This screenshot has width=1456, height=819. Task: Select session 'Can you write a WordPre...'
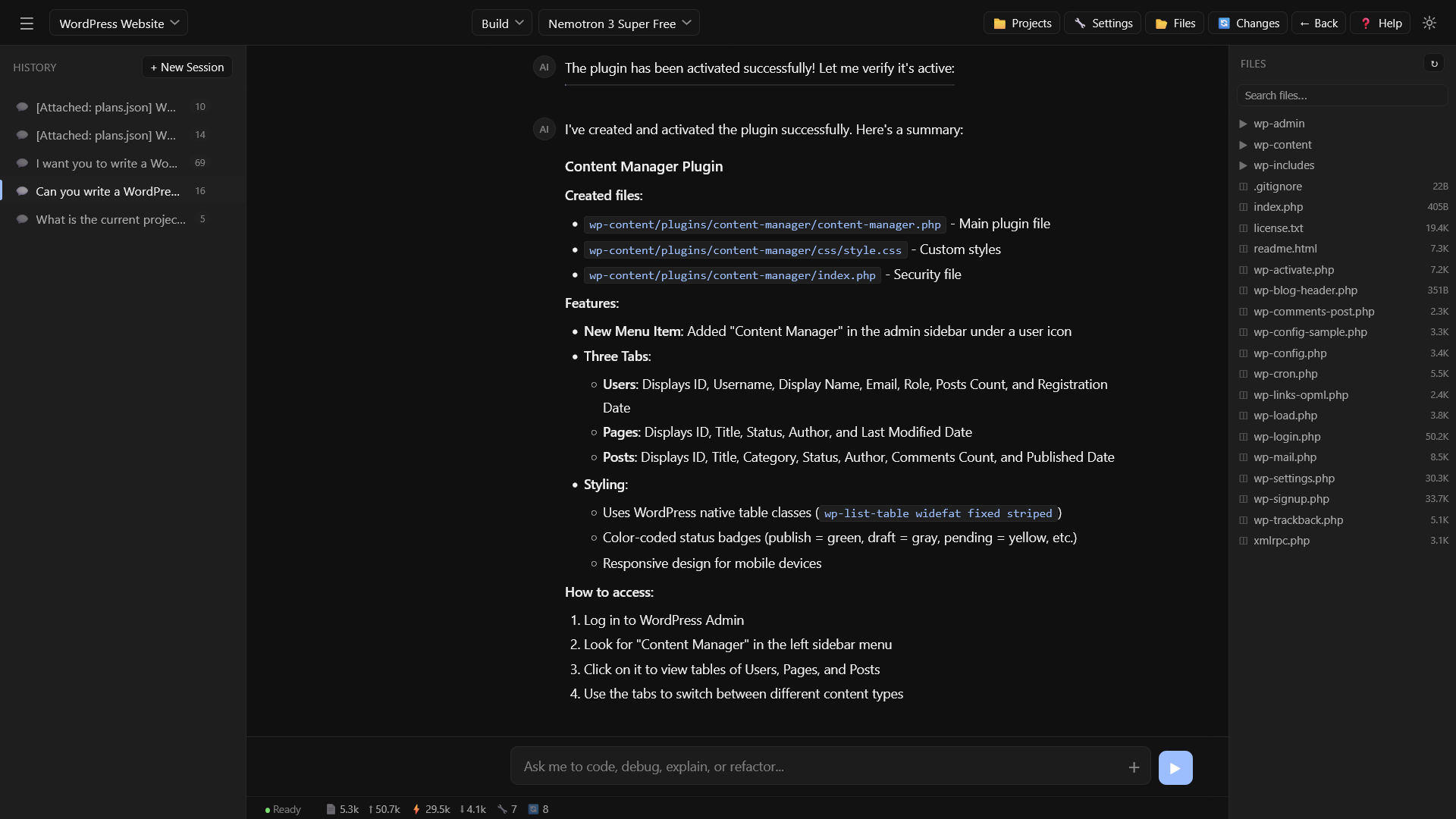[x=123, y=191]
